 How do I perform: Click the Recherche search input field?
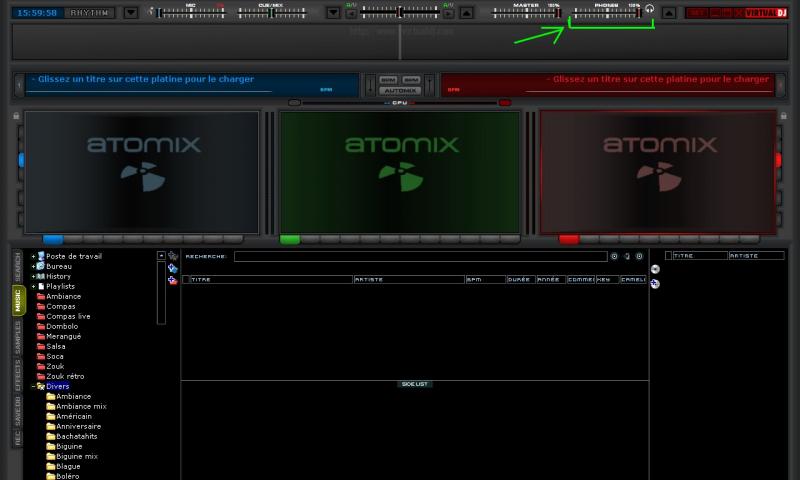coord(420,256)
